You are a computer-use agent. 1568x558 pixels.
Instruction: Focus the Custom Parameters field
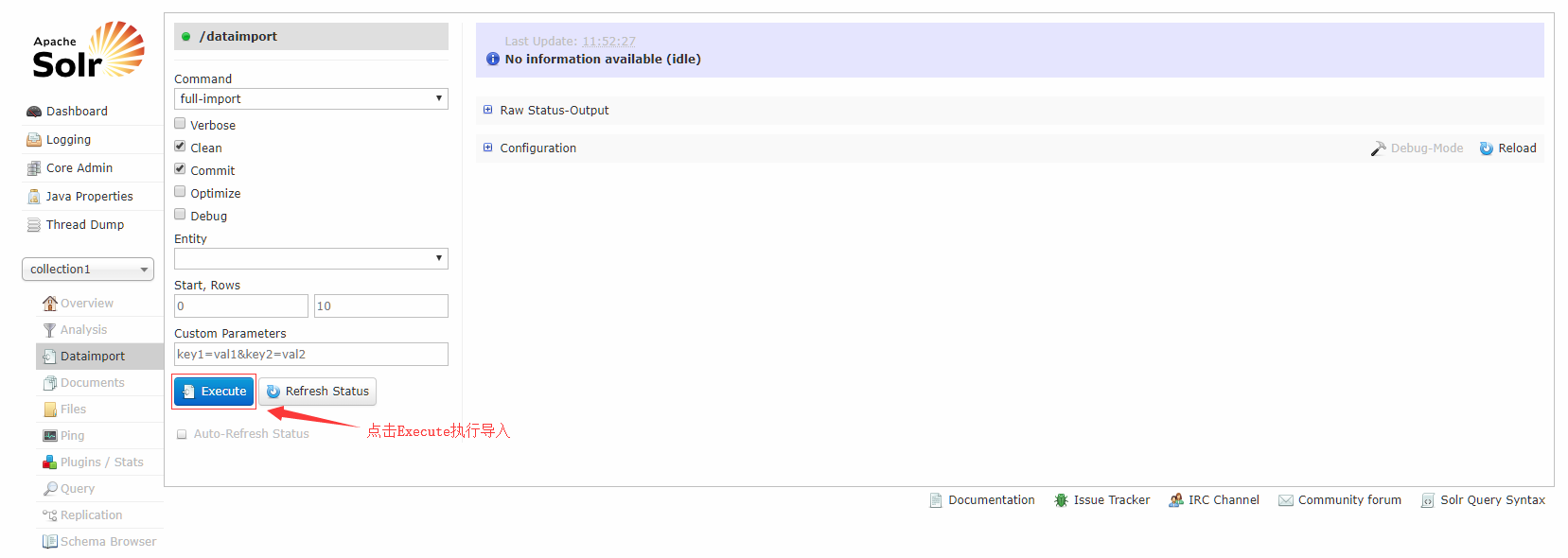[311, 355]
